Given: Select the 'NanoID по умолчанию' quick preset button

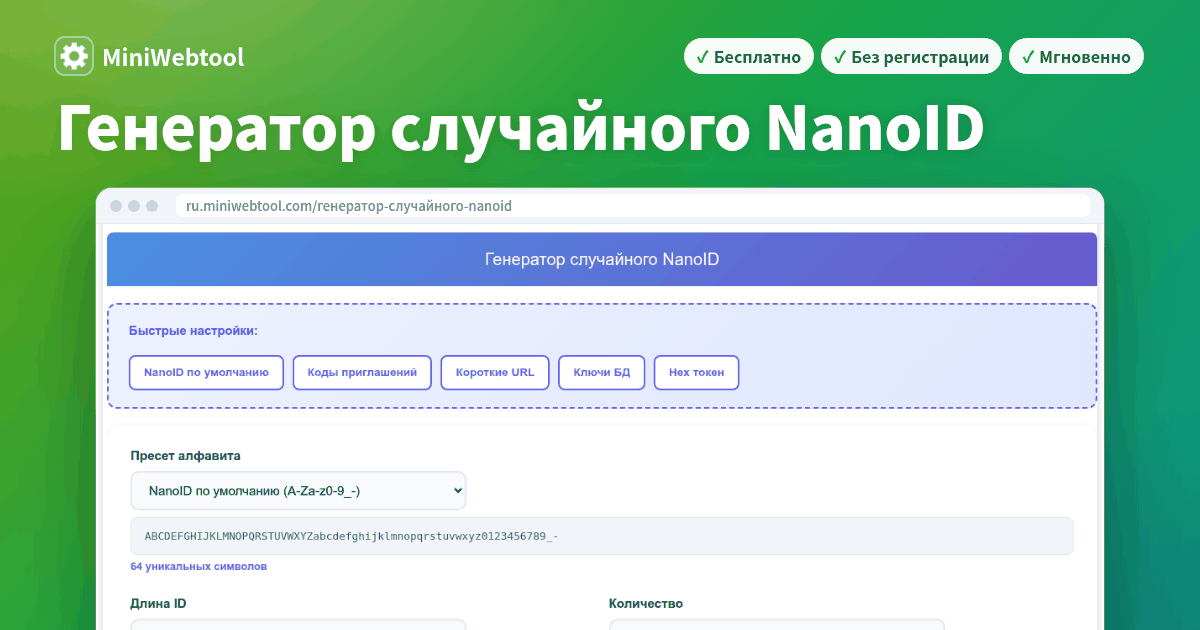Looking at the screenshot, I should point(207,373).
